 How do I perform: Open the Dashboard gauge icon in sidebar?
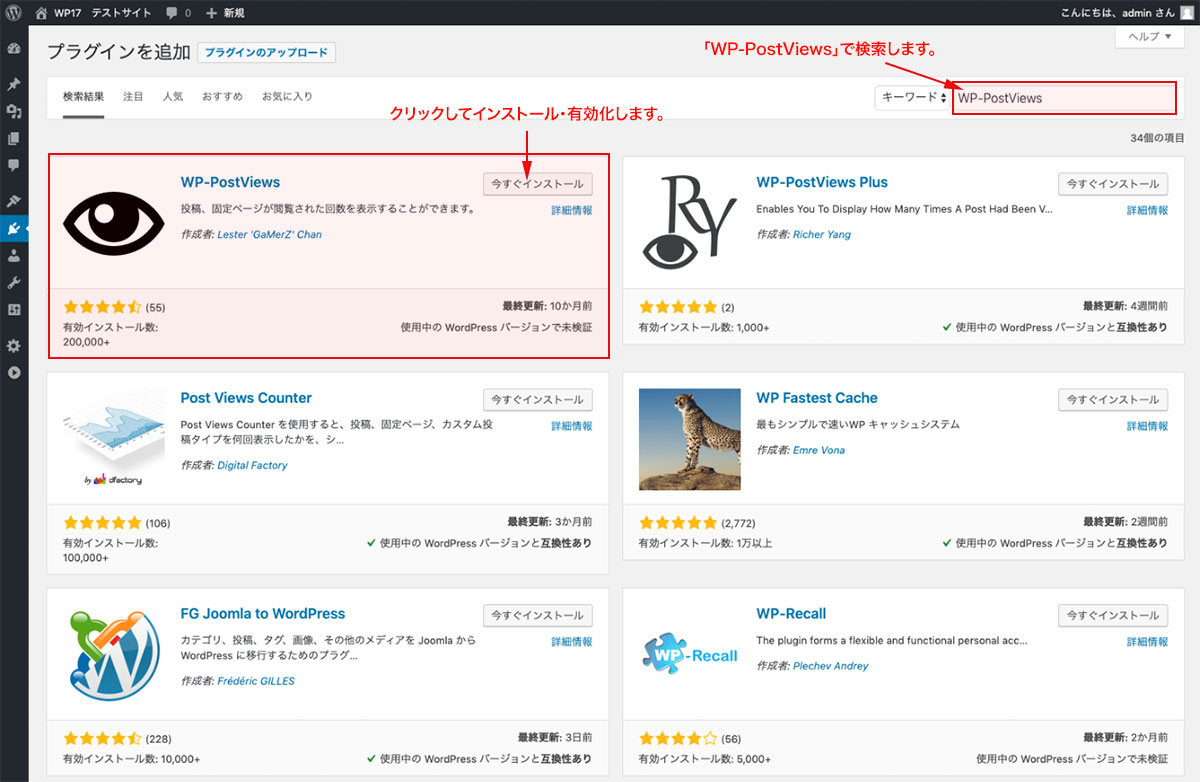14,48
